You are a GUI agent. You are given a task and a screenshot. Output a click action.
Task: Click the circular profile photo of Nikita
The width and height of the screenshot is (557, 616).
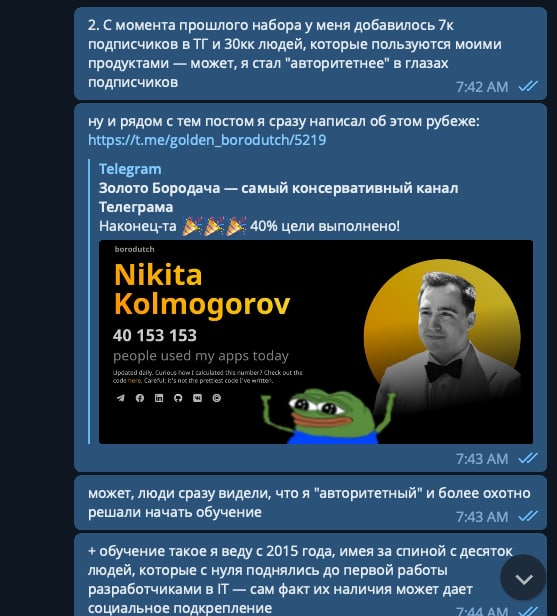(x=442, y=338)
